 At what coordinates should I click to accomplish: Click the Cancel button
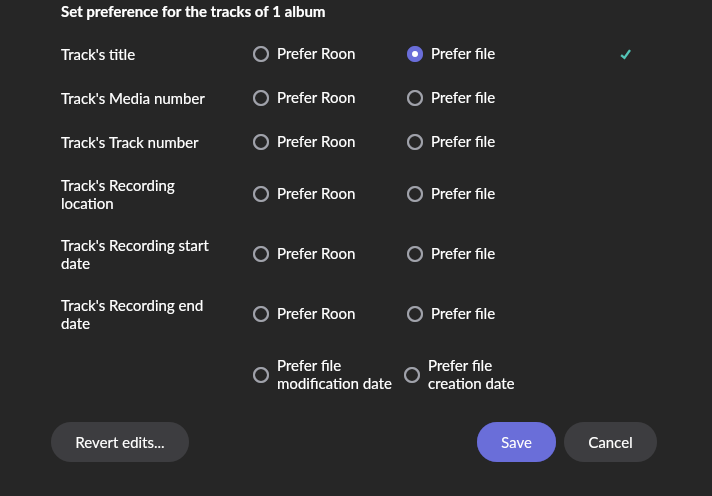click(610, 442)
